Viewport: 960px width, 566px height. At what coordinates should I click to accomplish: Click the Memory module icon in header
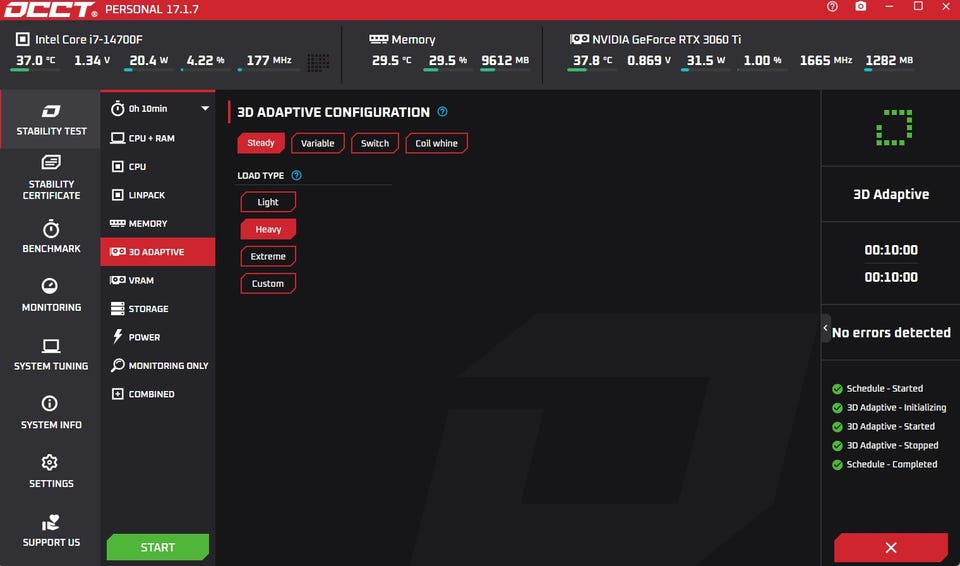click(x=378, y=39)
